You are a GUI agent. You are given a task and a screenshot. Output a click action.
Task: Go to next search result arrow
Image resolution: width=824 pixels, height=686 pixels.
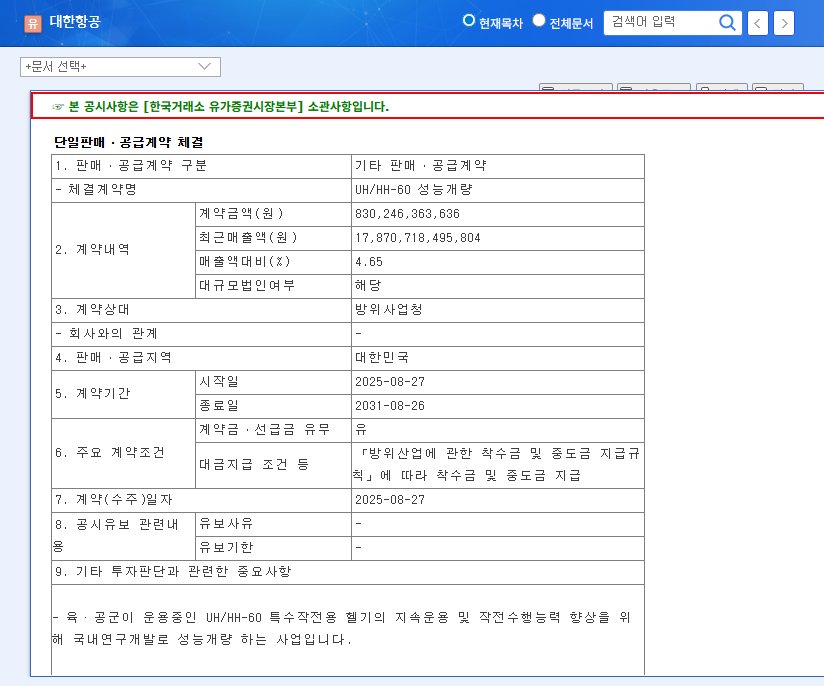784,23
